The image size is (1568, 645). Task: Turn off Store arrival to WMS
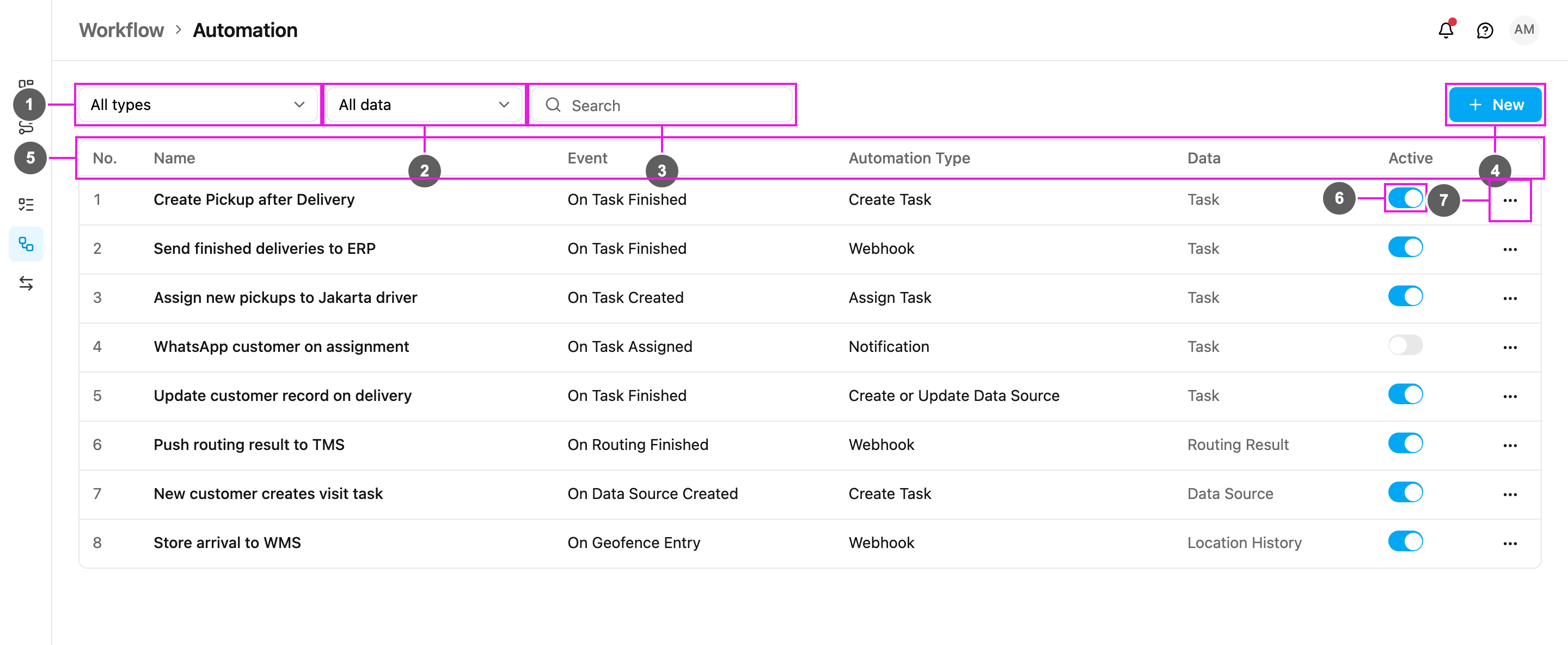tap(1405, 541)
